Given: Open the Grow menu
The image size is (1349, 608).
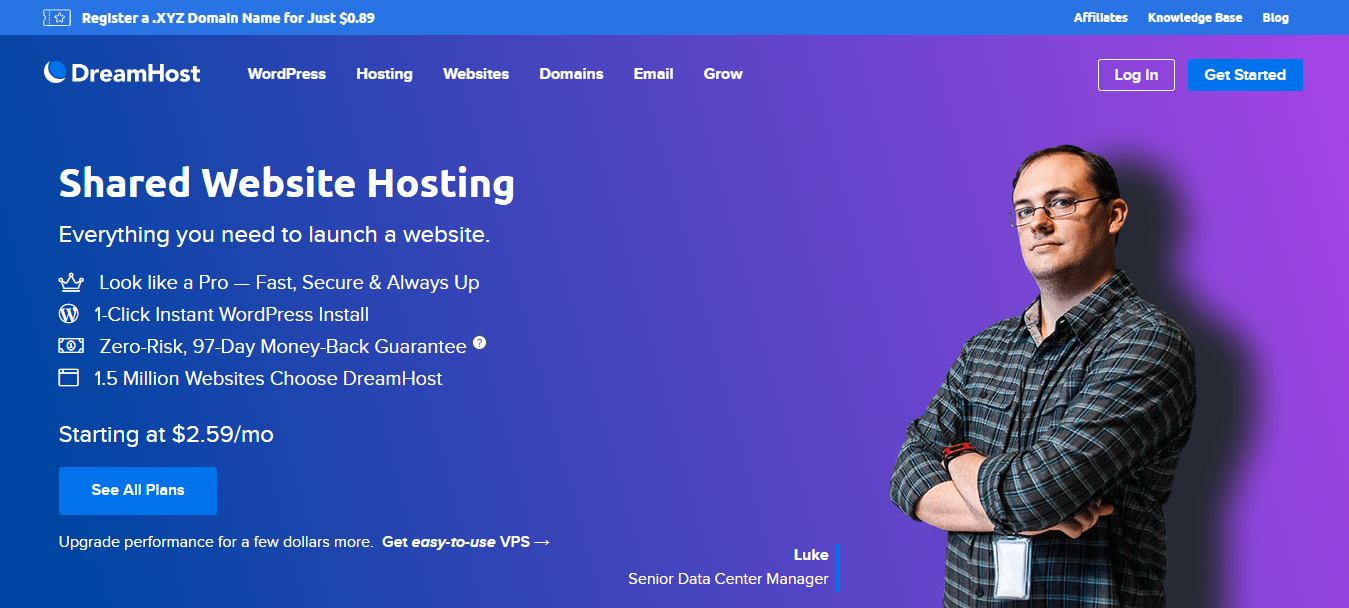Looking at the screenshot, I should (722, 73).
